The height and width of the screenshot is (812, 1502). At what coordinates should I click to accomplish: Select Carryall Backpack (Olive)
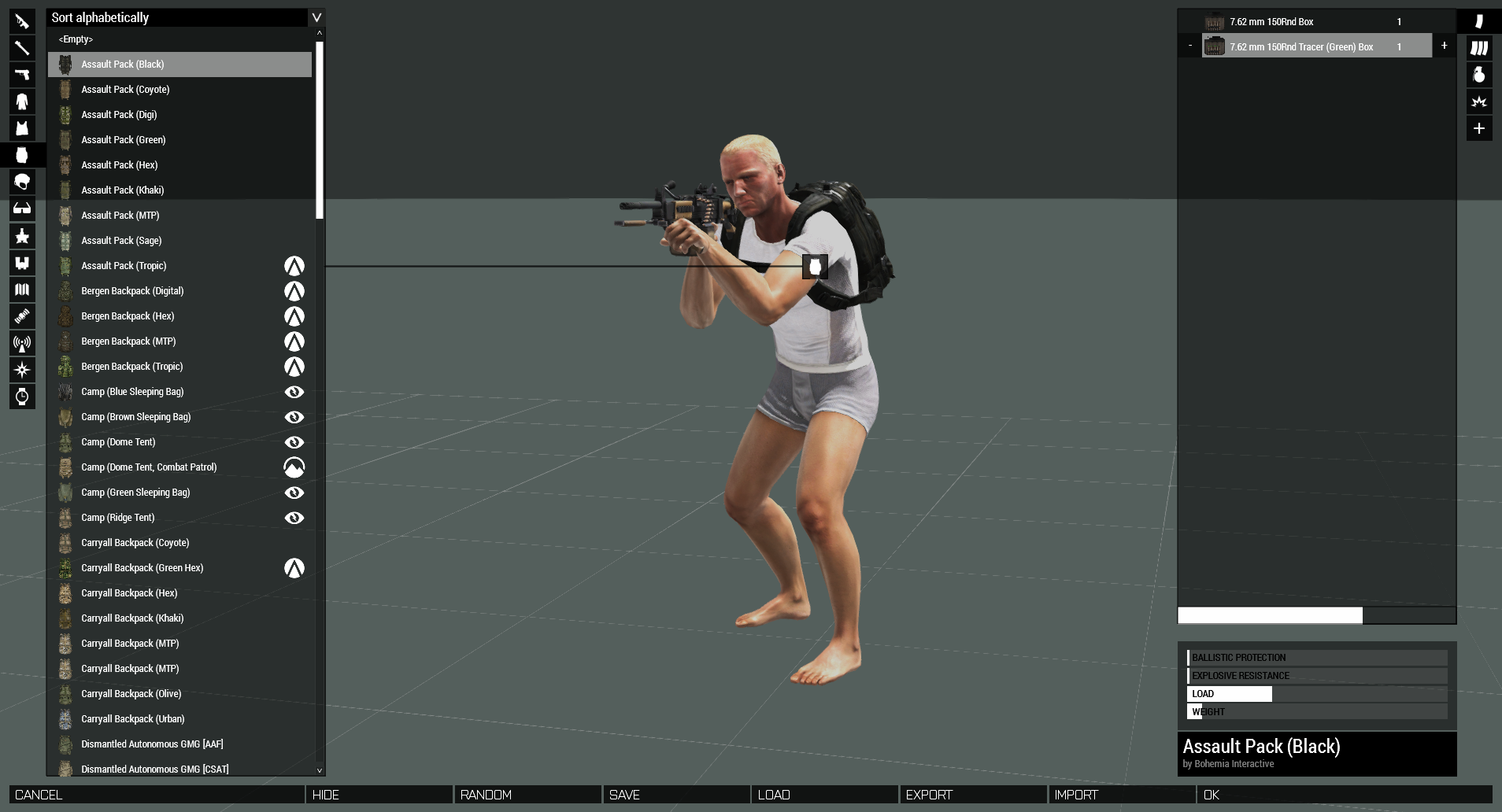179,694
